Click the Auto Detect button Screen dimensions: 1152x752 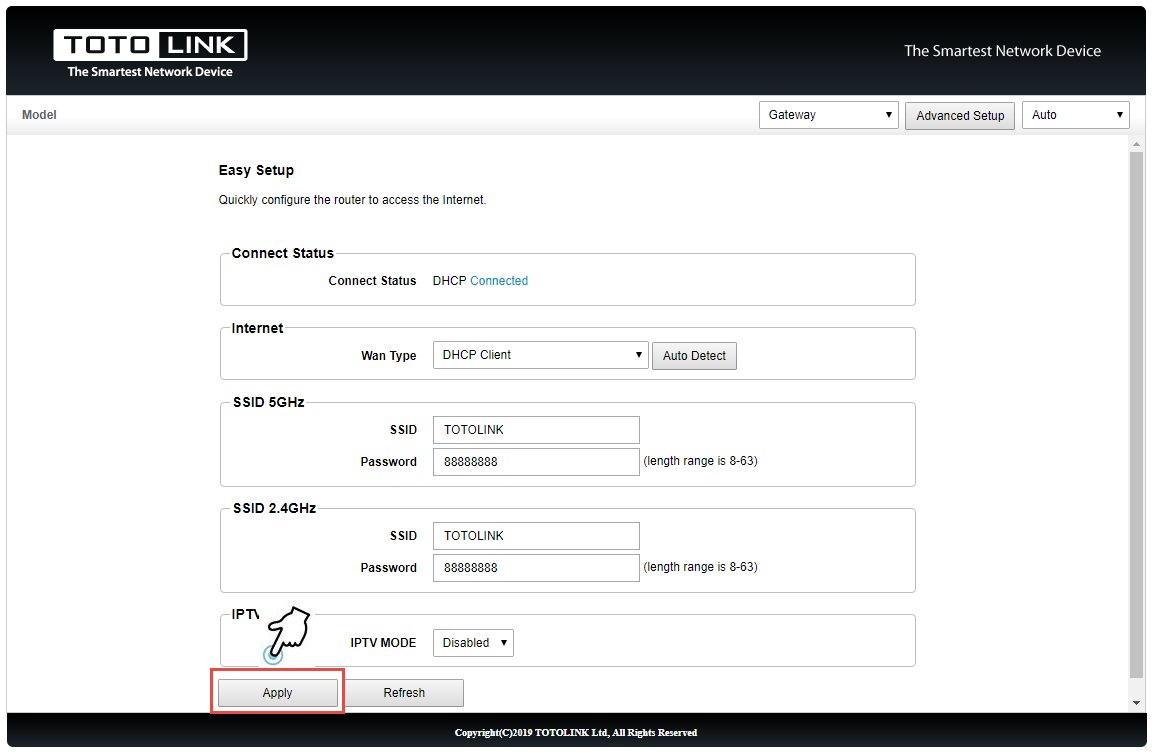(694, 356)
